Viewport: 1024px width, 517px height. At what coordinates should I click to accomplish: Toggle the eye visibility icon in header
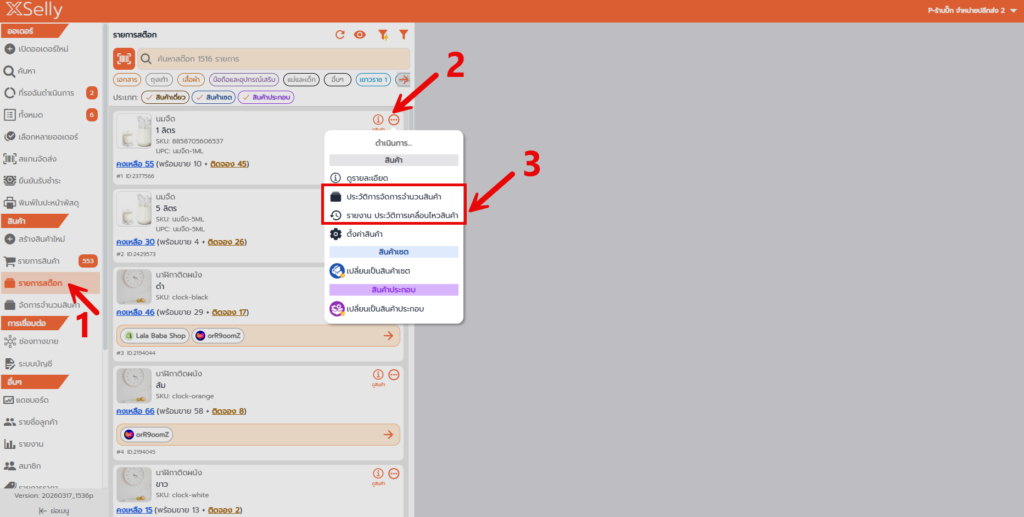pyautogui.click(x=360, y=34)
